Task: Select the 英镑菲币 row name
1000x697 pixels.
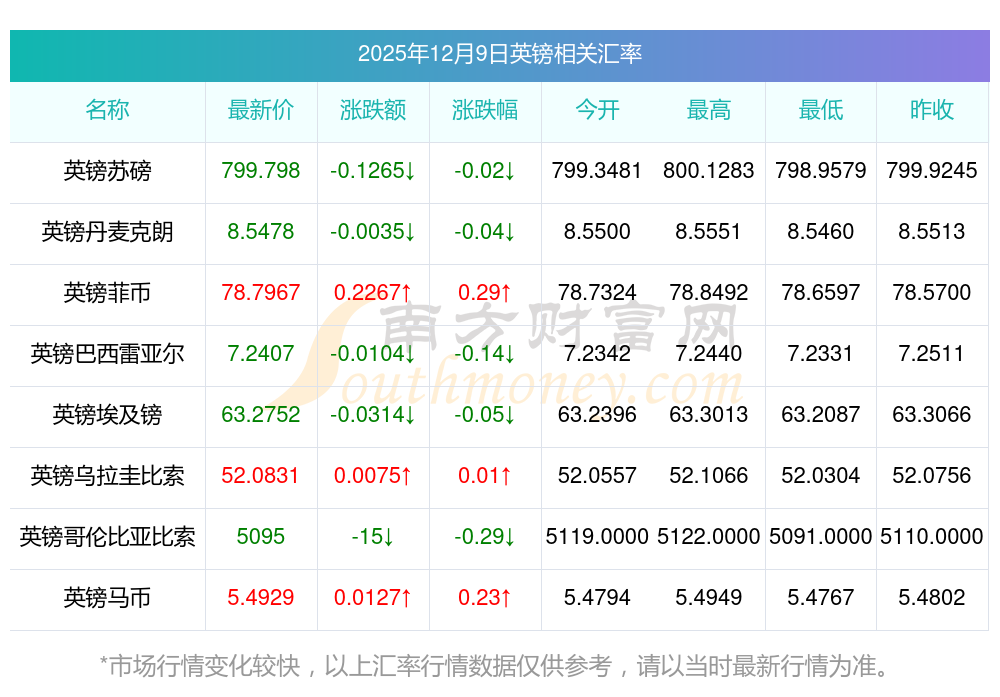Action: click(107, 293)
